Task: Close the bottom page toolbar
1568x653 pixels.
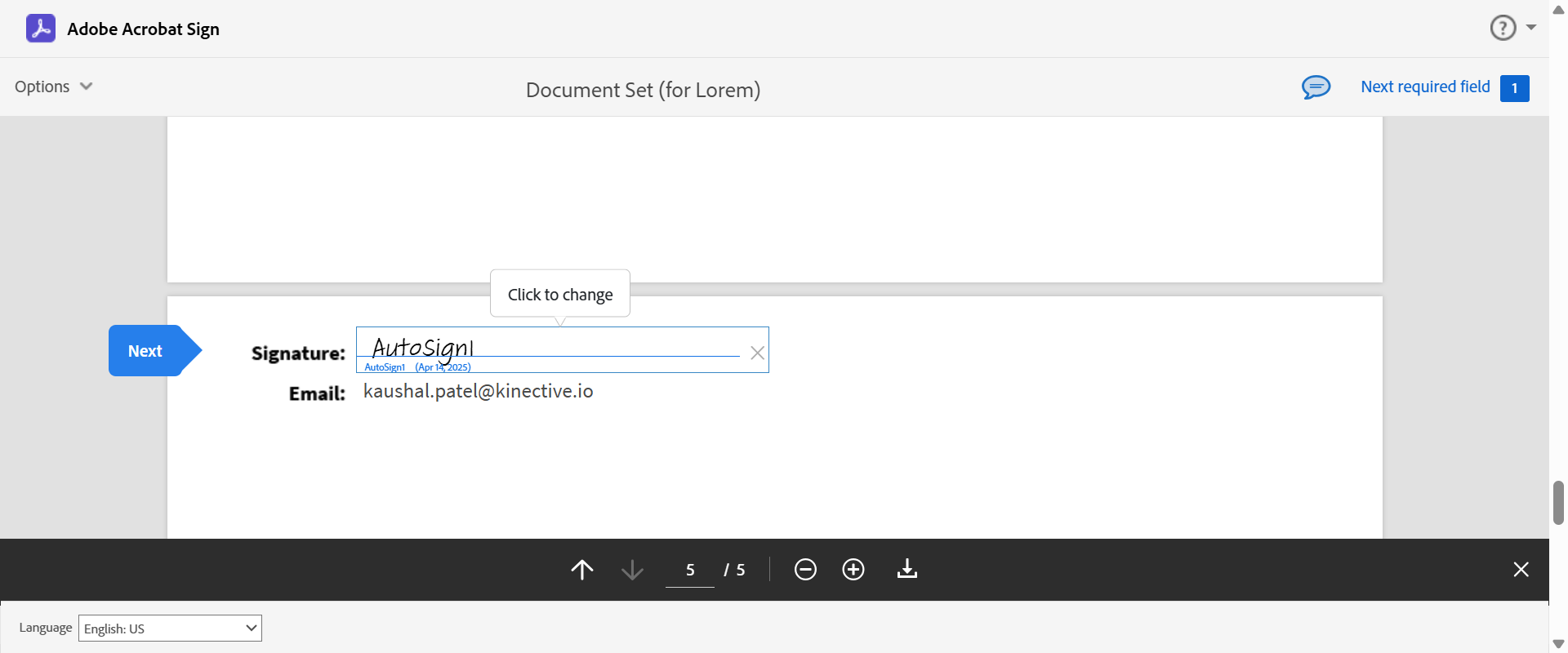Action: pyautogui.click(x=1521, y=569)
